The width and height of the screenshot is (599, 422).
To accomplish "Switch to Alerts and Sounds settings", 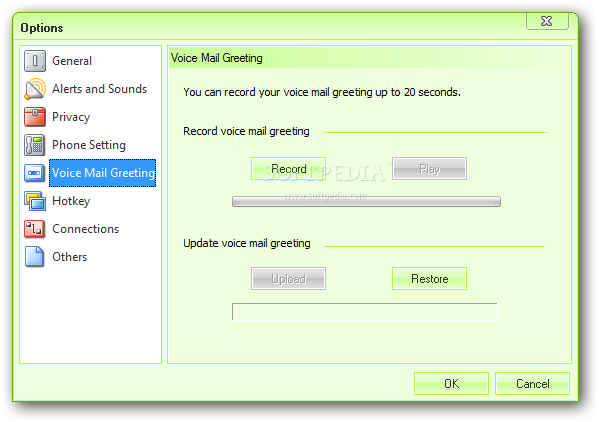I will point(99,89).
